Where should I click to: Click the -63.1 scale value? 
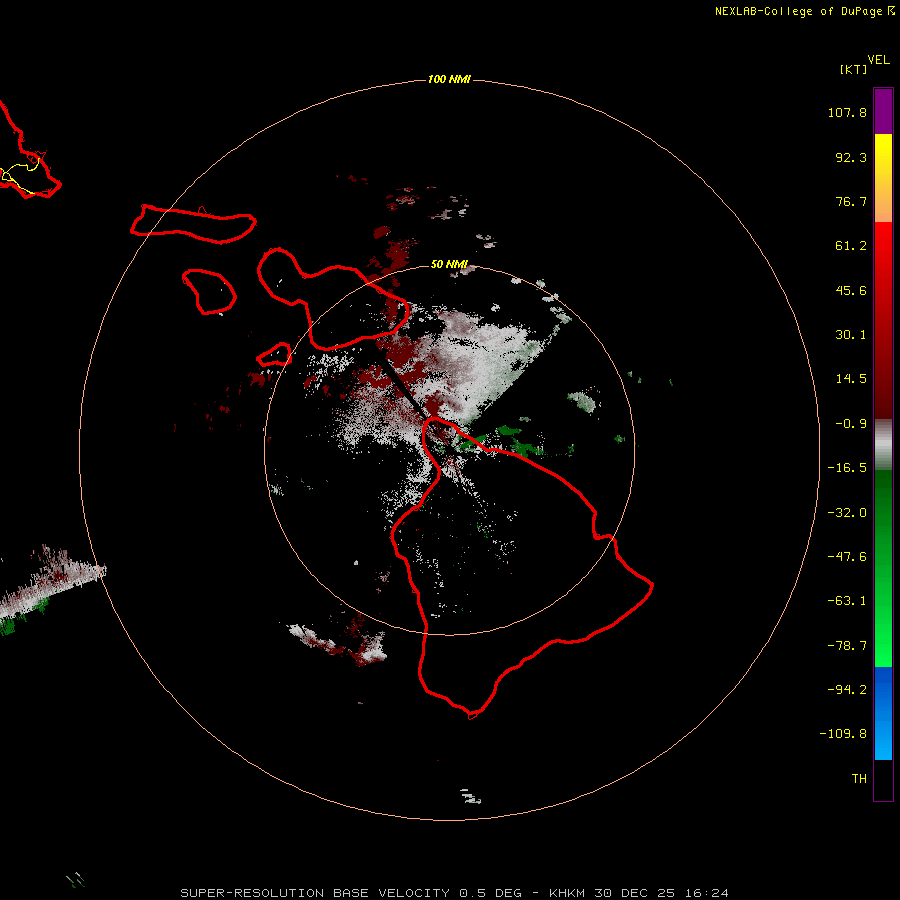pyautogui.click(x=847, y=601)
